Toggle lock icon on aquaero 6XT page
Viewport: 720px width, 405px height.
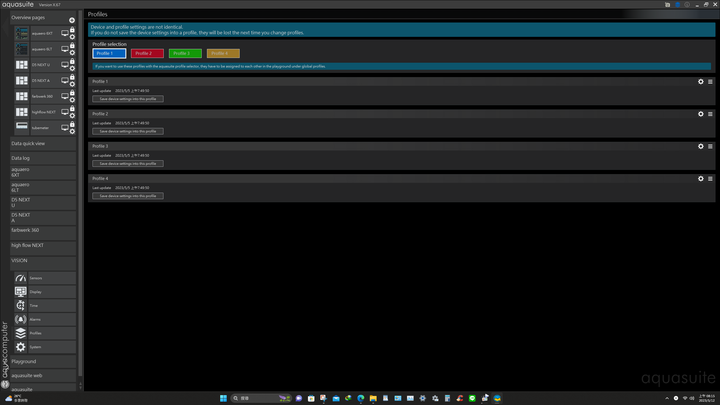pos(72,30)
